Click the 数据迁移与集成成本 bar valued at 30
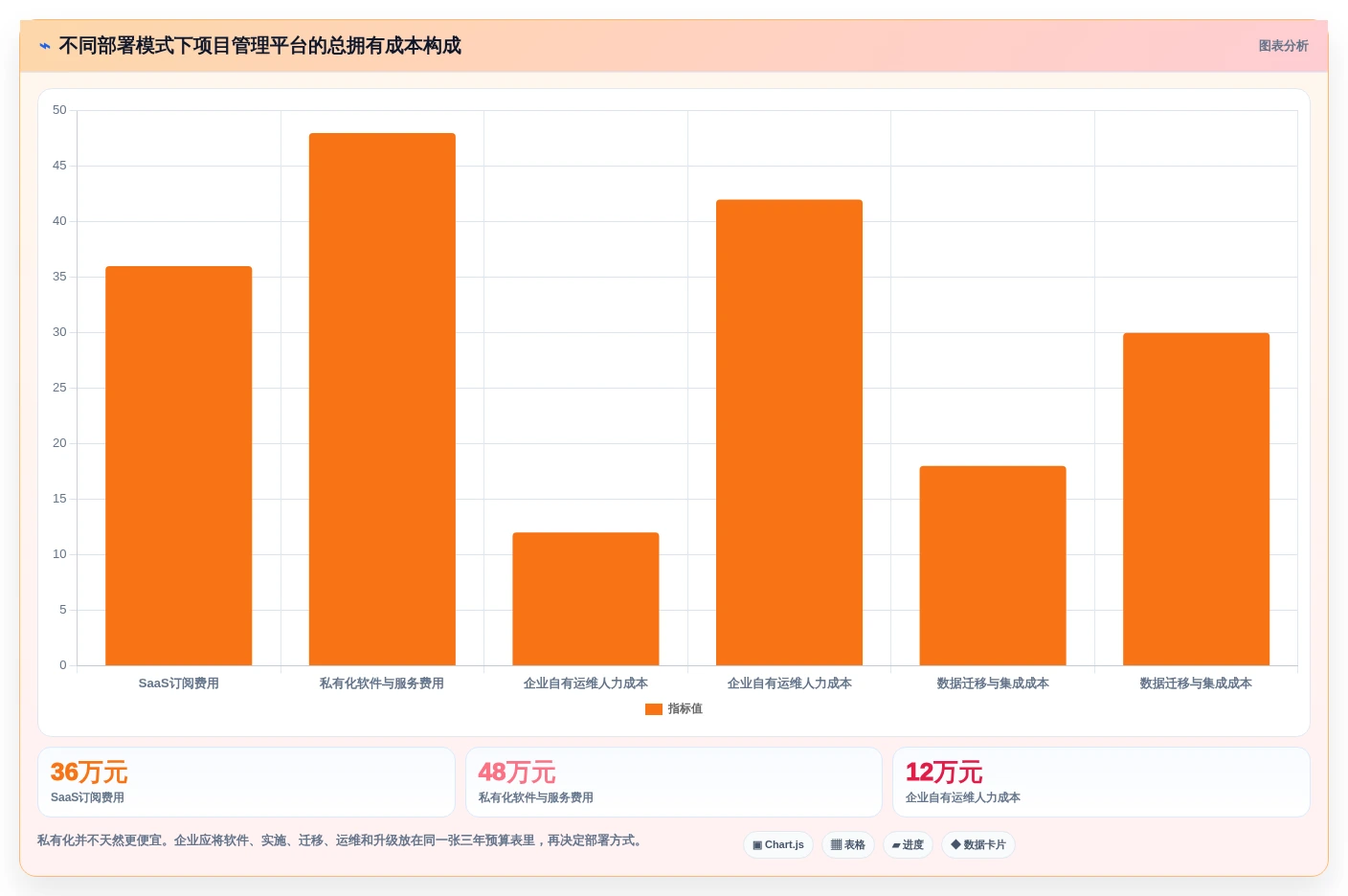 (x=1196, y=499)
